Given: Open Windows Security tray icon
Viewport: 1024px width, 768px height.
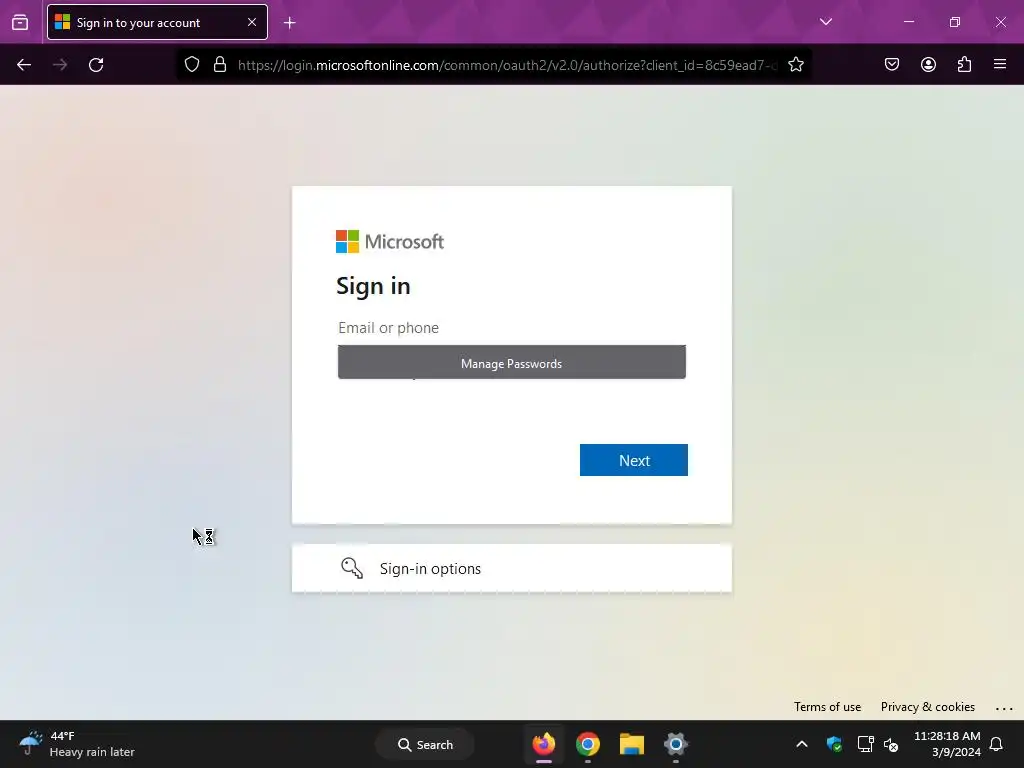Looking at the screenshot, I should (x=834, y=744).
